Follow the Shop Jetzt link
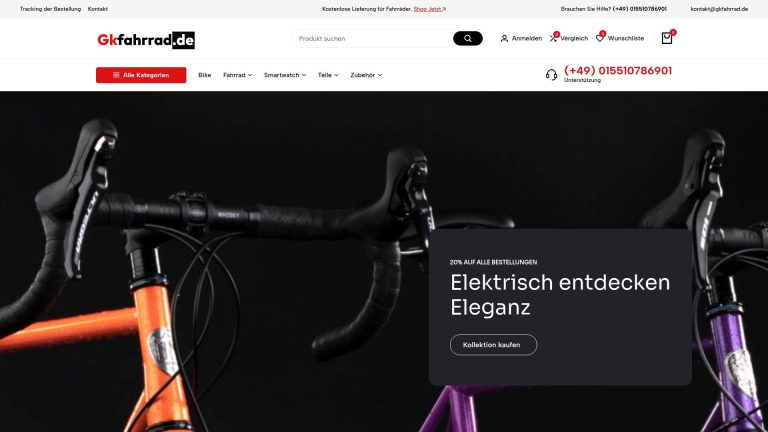The image size is (768, 432). point(430,9)
